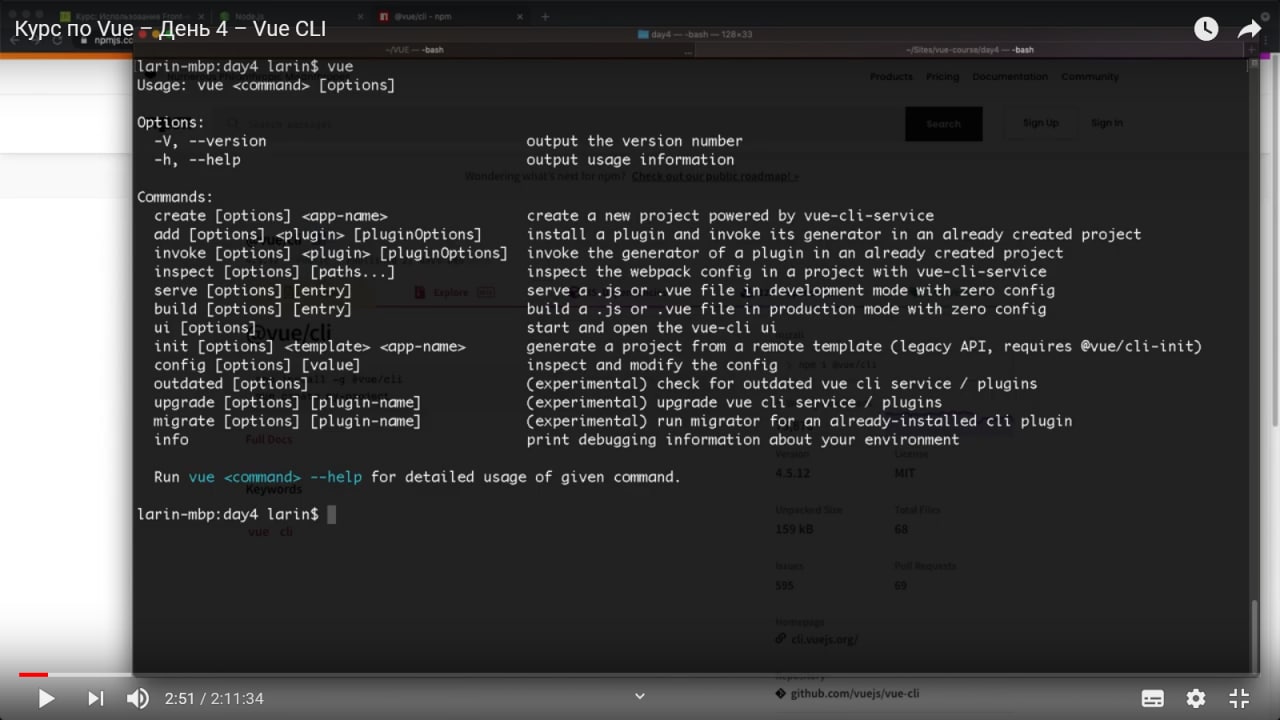The height and width of the screenshot is (720, 1280).
Task: Click "start and open the vue-cli ui" text
Action: pos(651,328)
